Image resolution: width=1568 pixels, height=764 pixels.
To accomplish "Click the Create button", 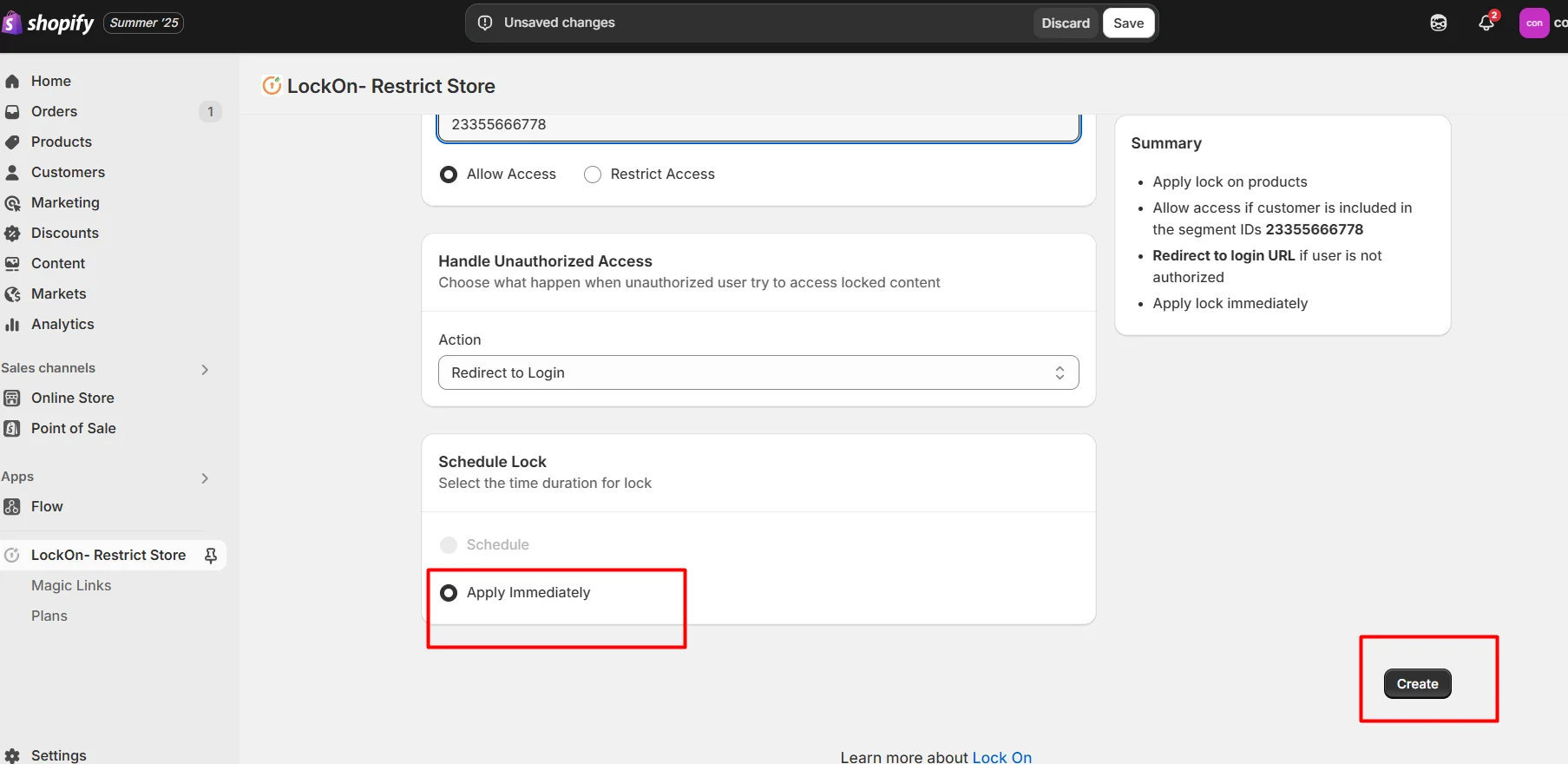I will click(1417, 684).
